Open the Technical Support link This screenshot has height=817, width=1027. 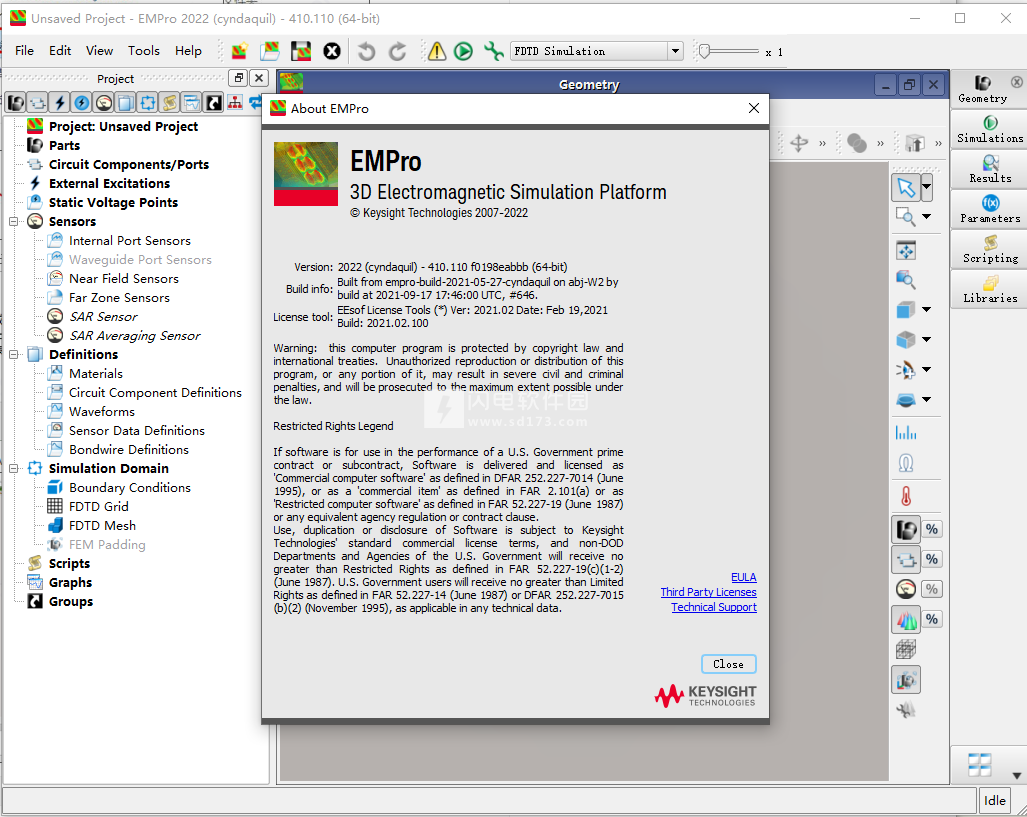(x=714, y=607)
